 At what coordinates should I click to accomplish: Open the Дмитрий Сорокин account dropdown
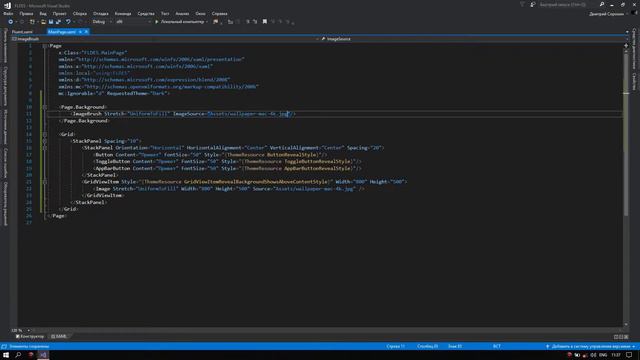pos(609,14)
